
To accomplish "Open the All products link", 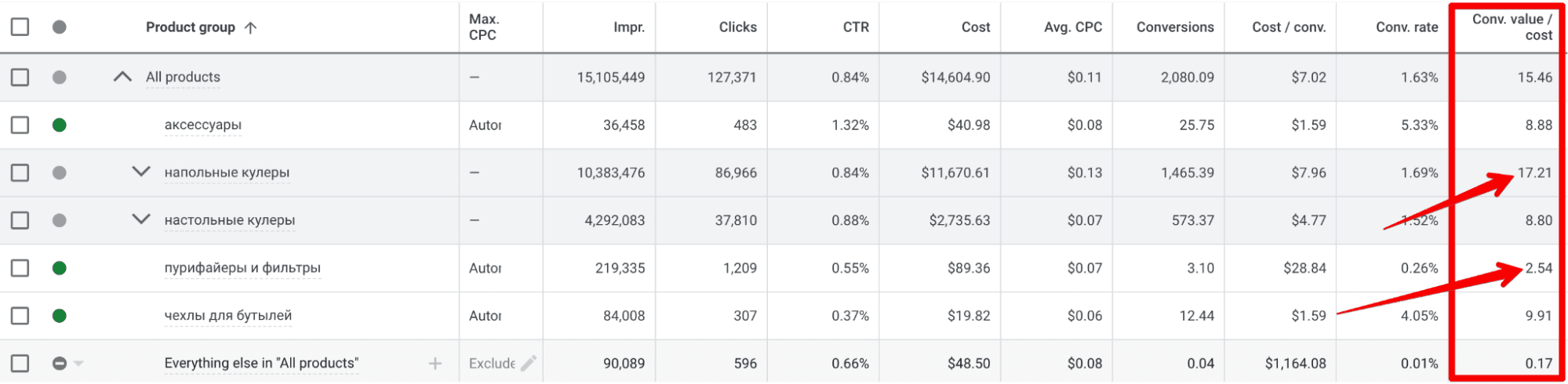I will (x=183, y=77).
